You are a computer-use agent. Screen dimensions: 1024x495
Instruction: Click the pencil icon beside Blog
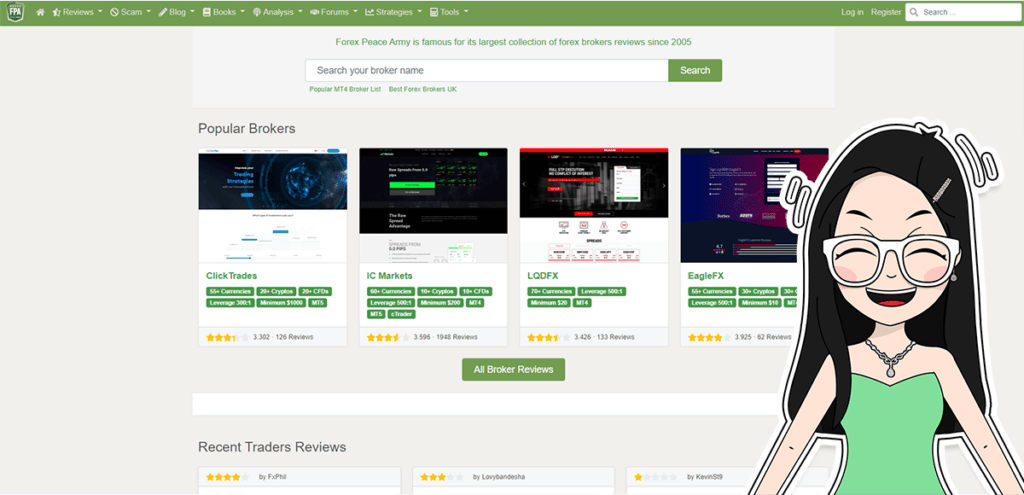(163, 12)
